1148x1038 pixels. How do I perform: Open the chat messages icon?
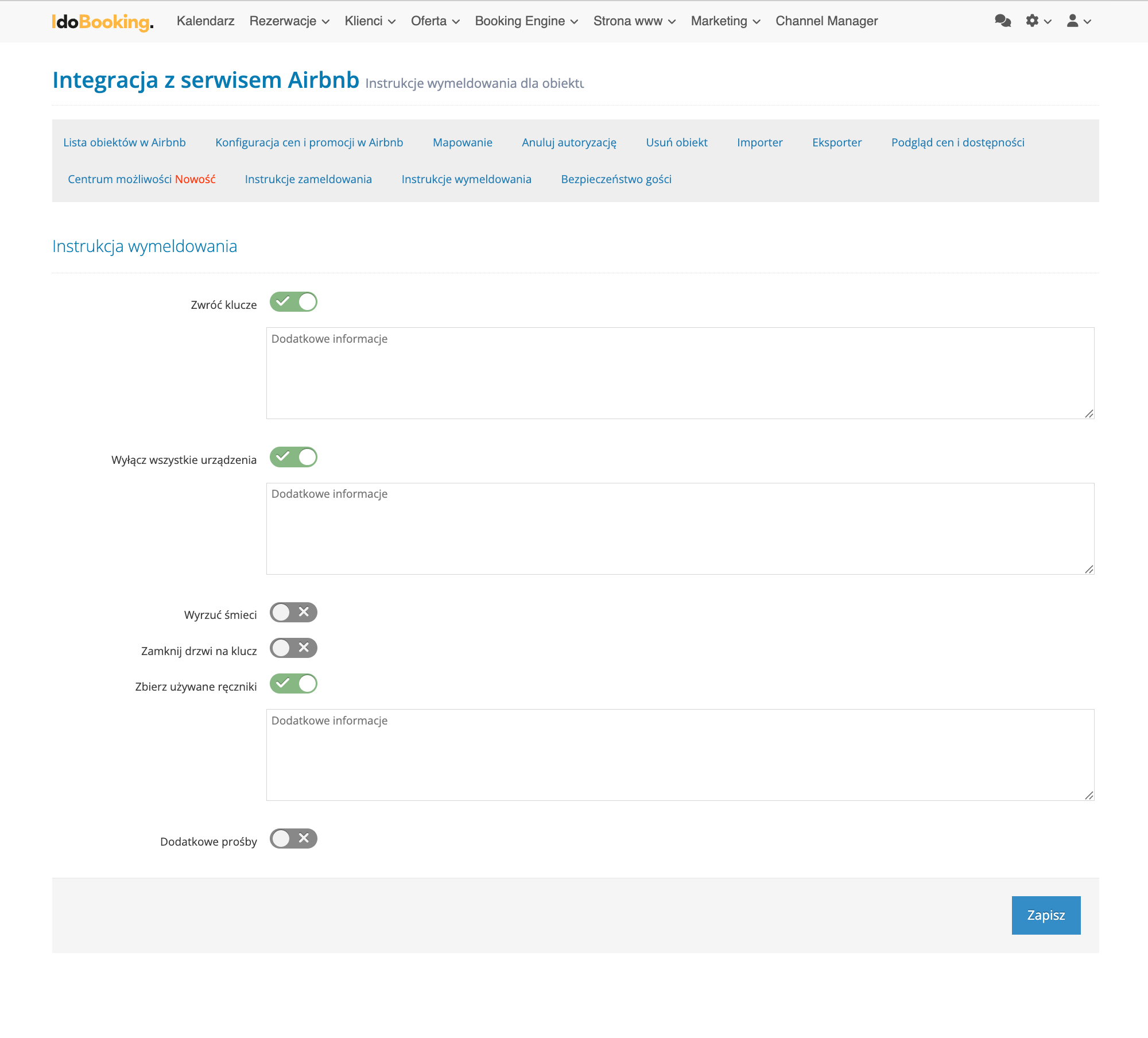coord(1002,21)
